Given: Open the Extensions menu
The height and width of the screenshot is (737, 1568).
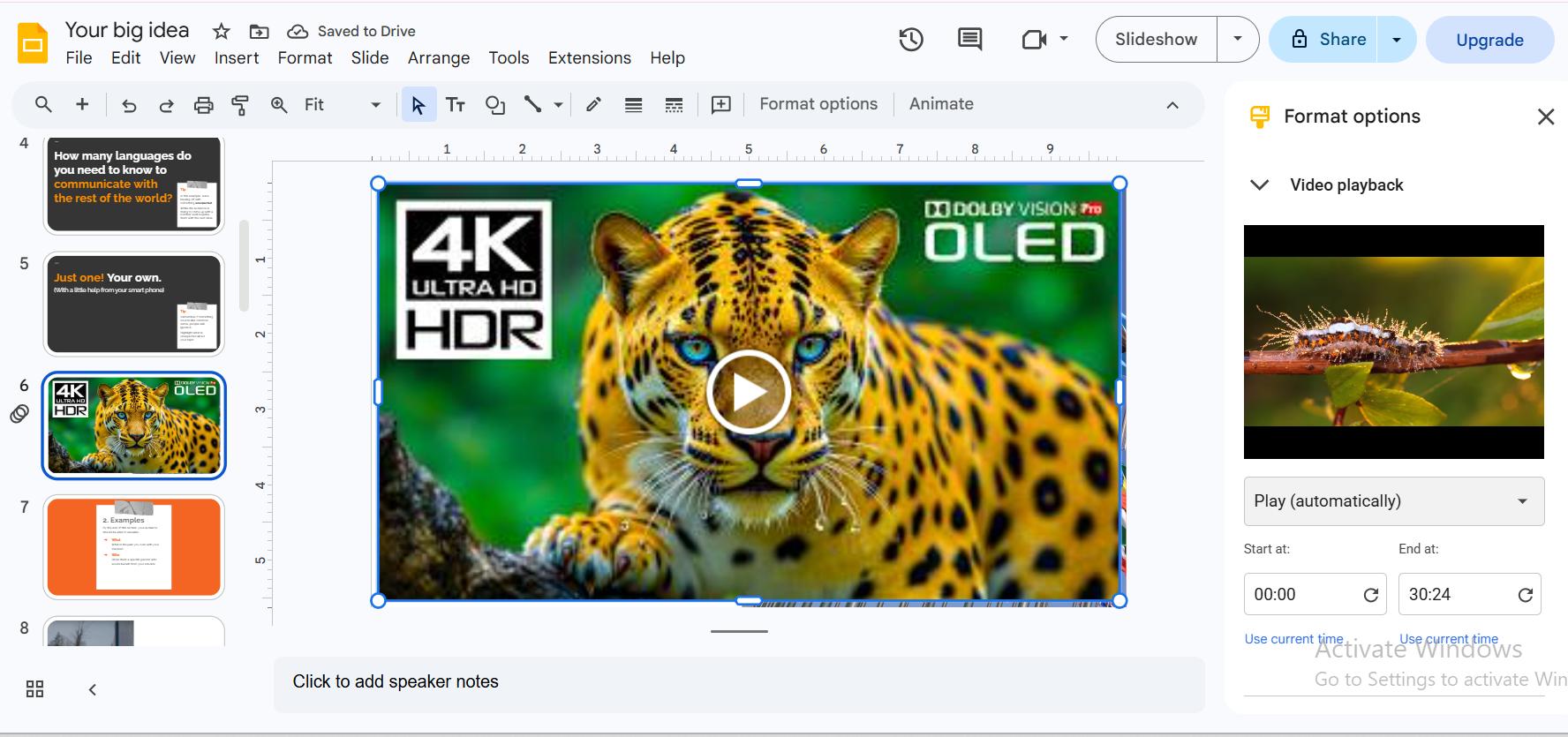Looking at the screenshot, I should pyautogui.click(x=590, y=58).
